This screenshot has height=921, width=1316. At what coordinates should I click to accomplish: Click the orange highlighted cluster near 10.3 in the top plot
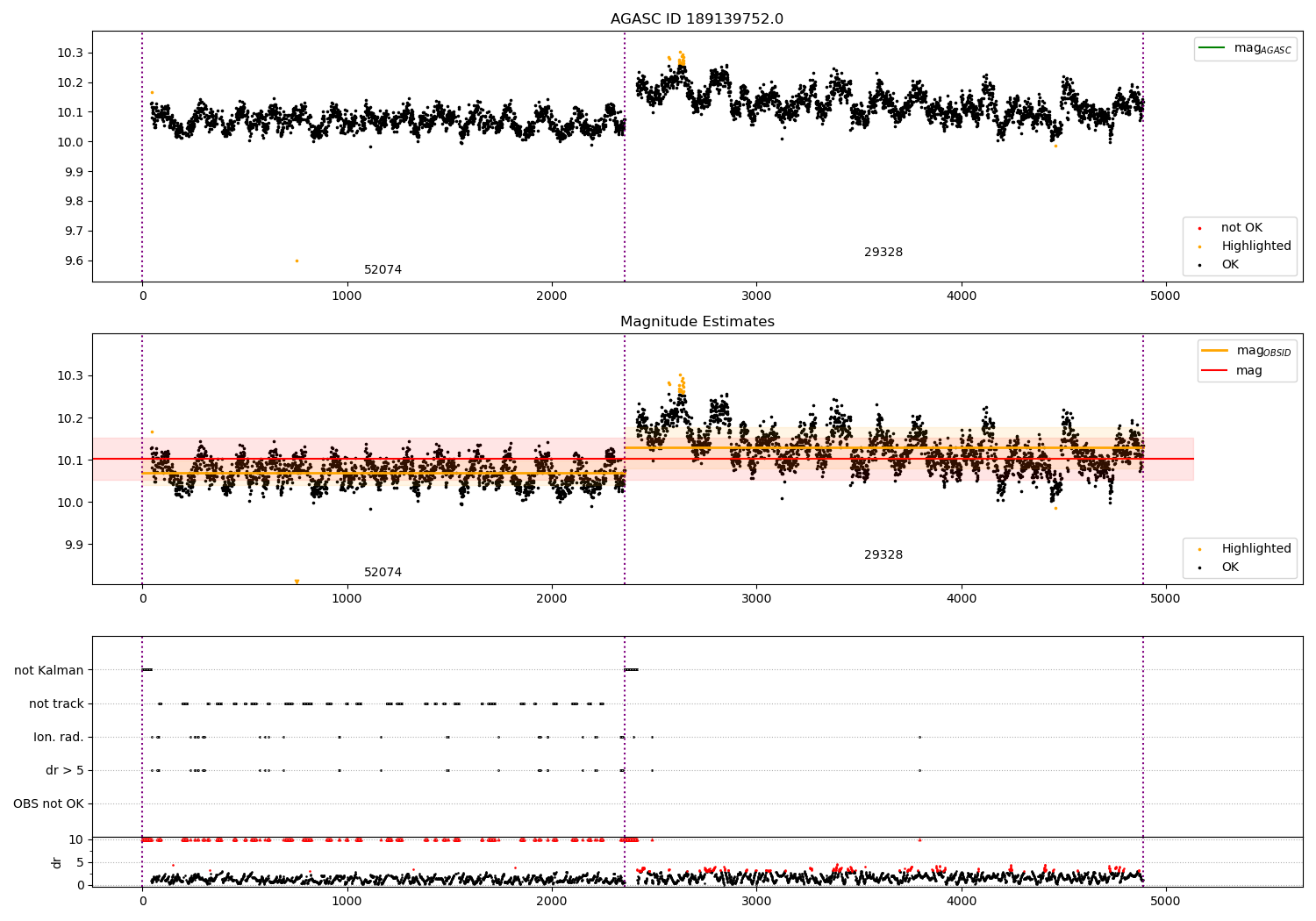(x=680, y=59)
